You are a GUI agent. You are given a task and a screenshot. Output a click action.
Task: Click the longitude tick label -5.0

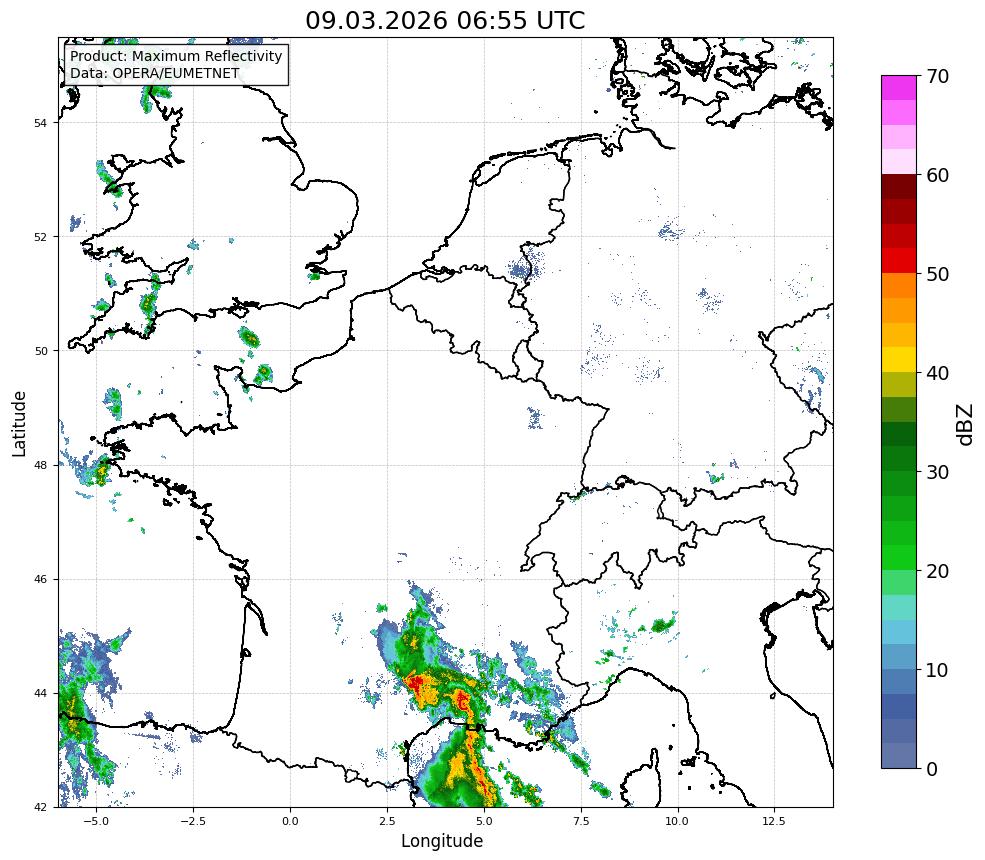[x=96, y=820]
